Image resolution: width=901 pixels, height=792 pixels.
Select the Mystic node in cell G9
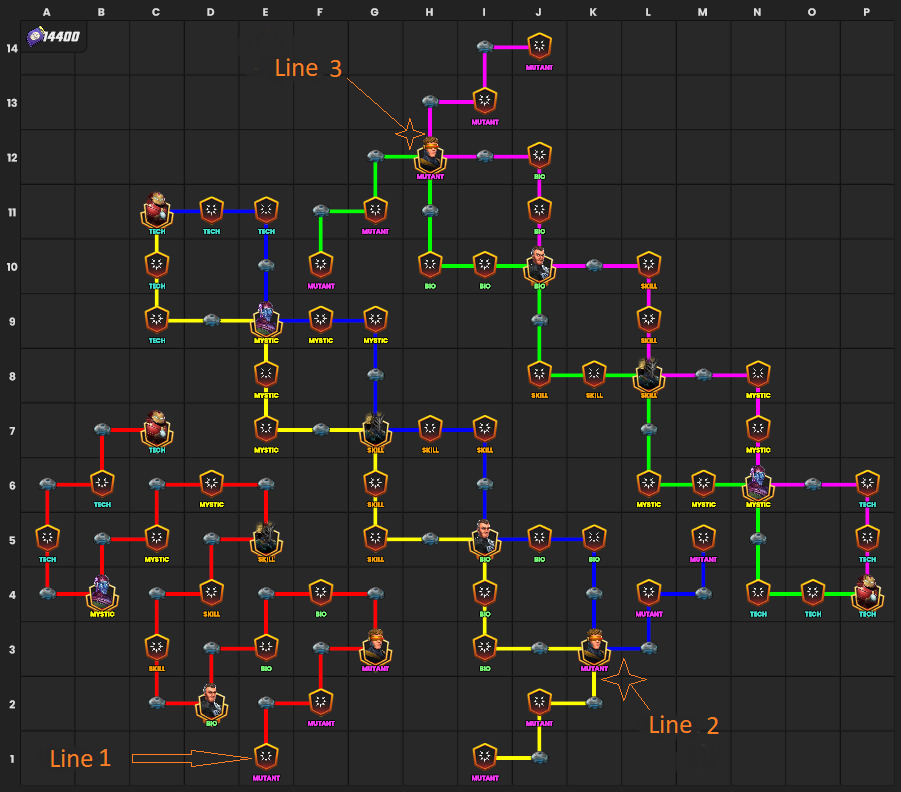[375, 319]
